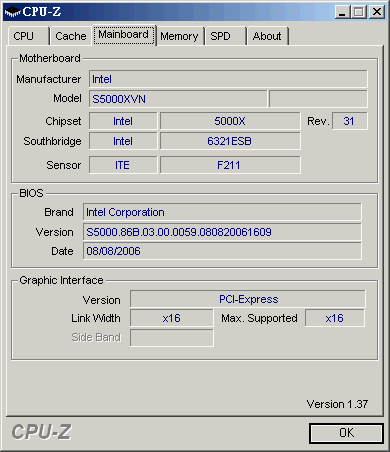Click the Manufacturer field showing Intel
This screenshot has width=390, height=452.
[x=228, y=79]
